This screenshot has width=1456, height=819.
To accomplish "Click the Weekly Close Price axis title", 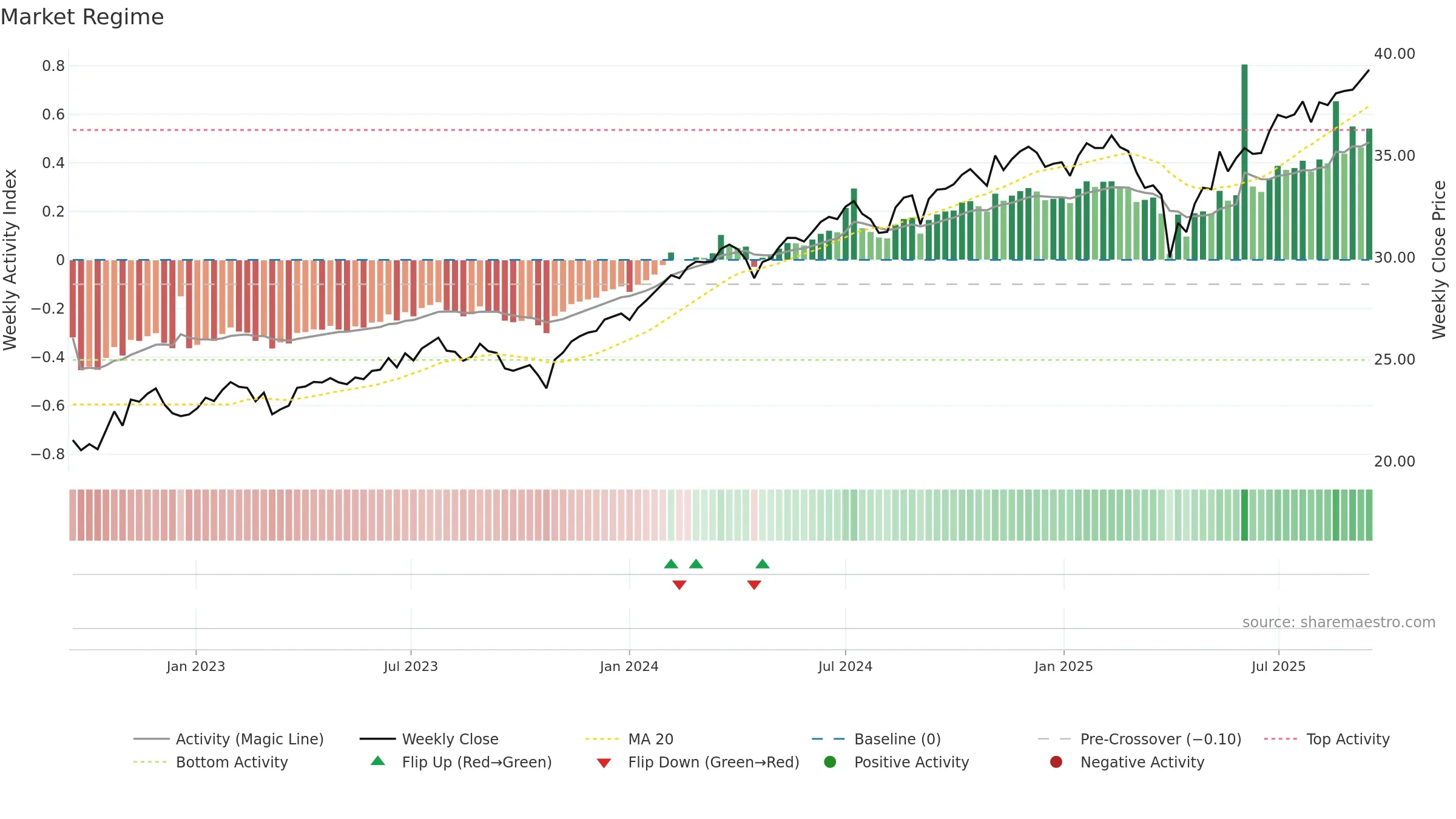I will pyautogui.click(x=1439, y=260).
